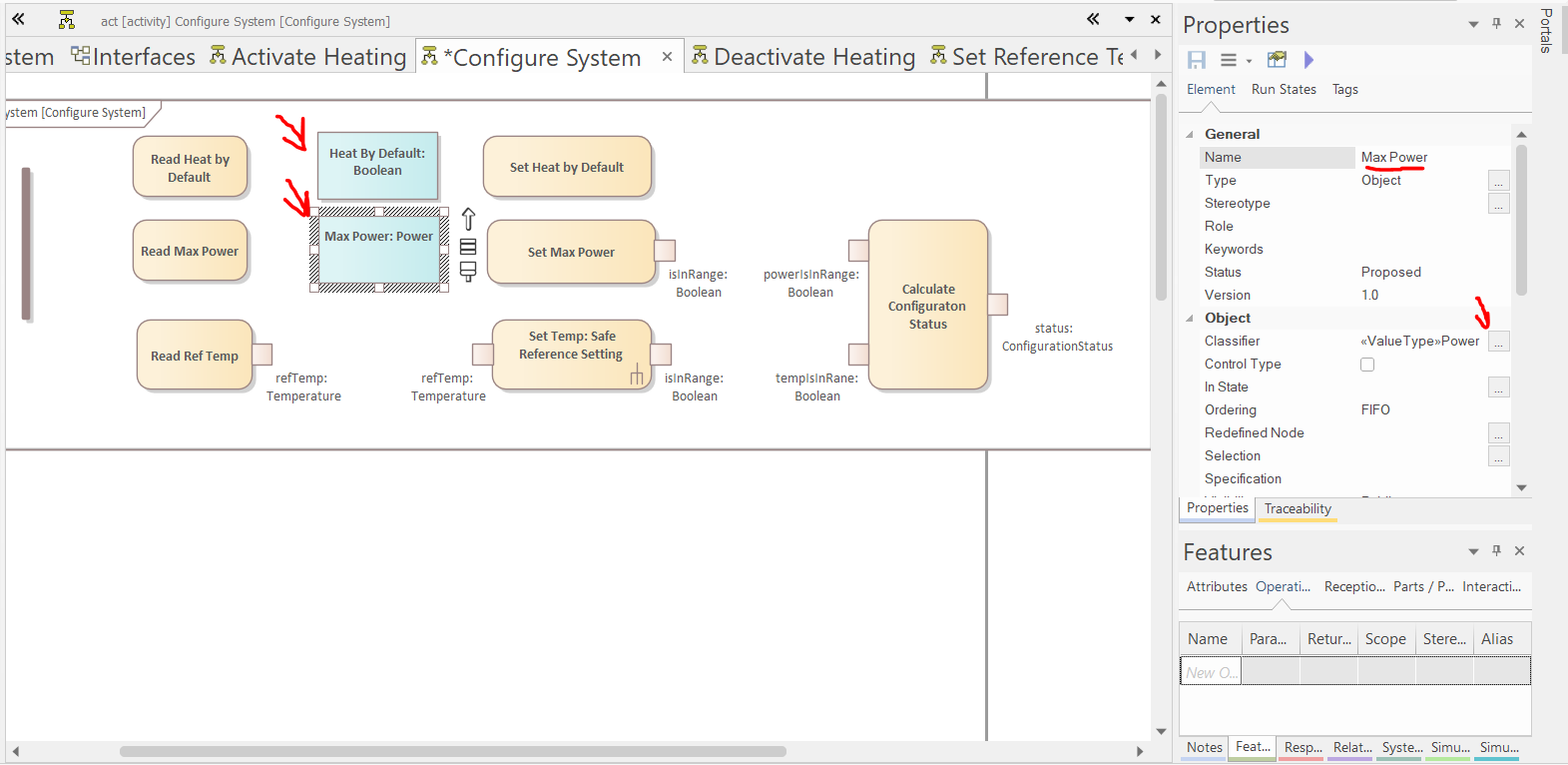The width and height of the screenshot is (1568, 765).
Task: Click the pin icon below the quick linker
Action: click(468, 272)
